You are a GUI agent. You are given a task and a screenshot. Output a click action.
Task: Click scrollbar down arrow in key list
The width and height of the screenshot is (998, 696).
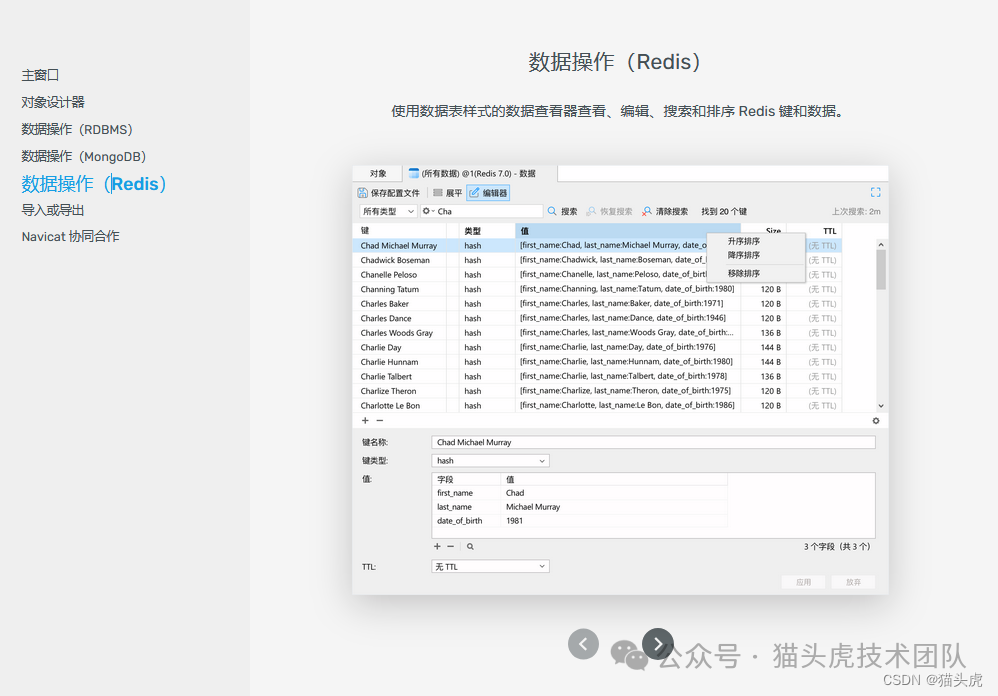881,406
